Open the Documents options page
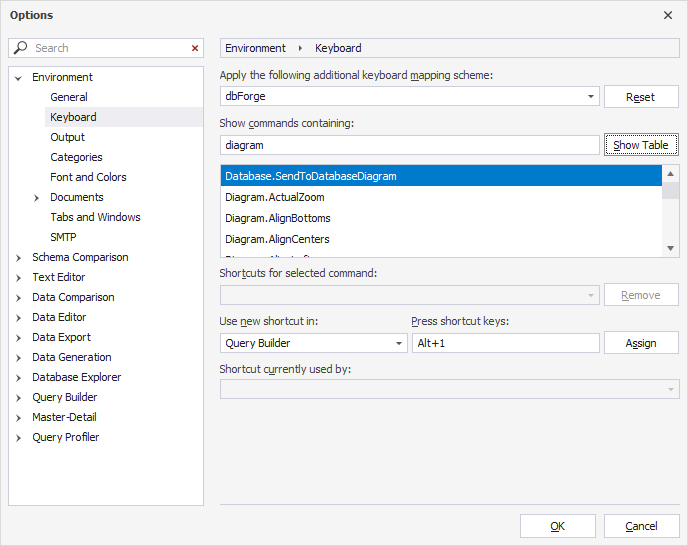The image size is (688, 546). pyautogui.click(x=77, y=197)
